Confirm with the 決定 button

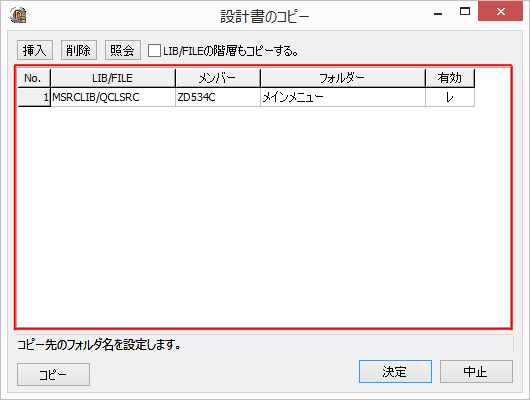tap(395, 372)
